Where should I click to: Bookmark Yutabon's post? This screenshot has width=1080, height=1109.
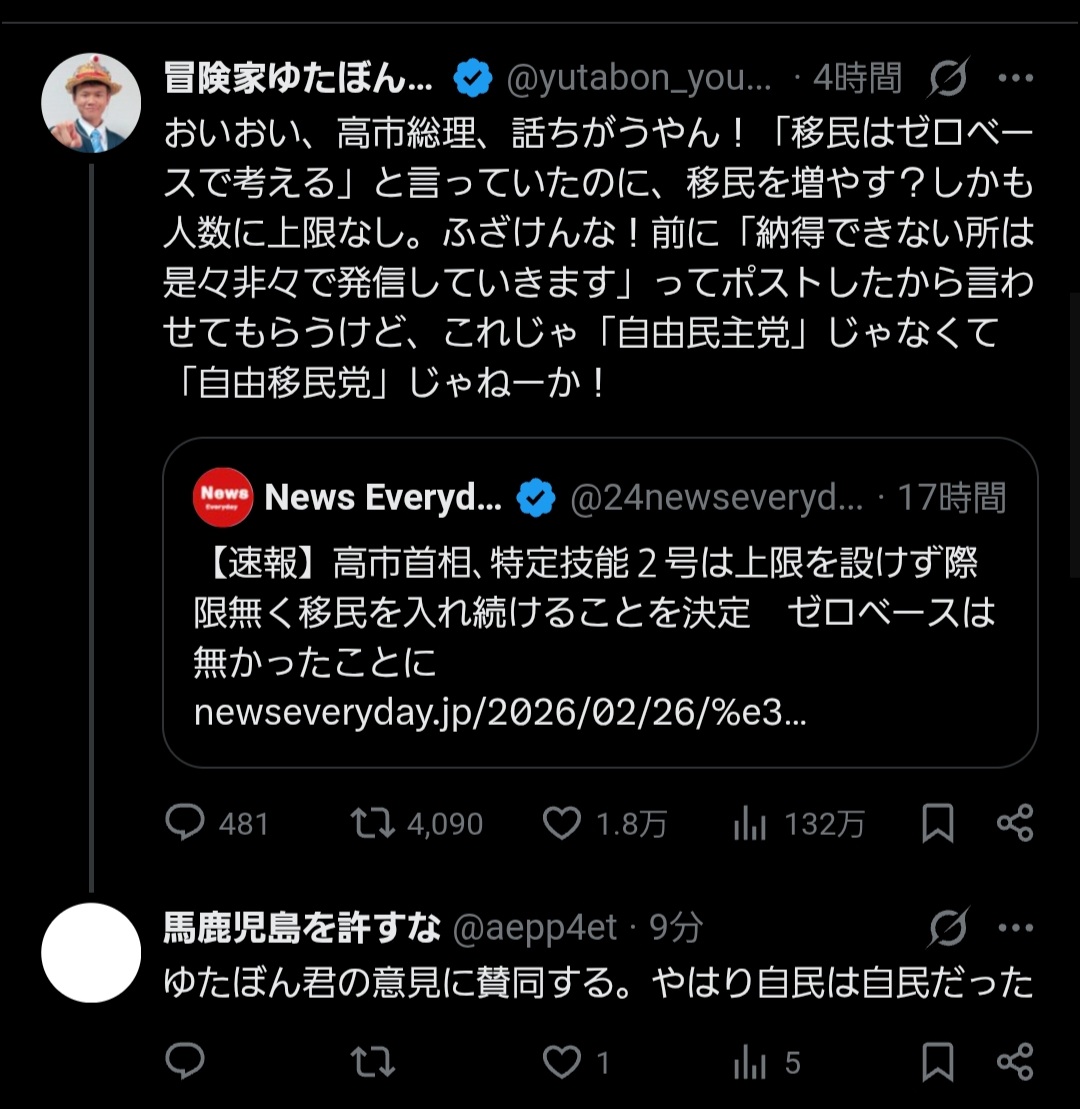coord(937,823)
